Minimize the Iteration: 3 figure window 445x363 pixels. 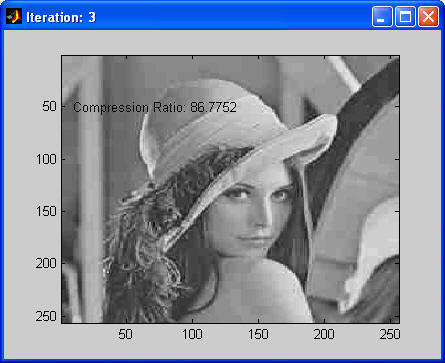point(382,16)
